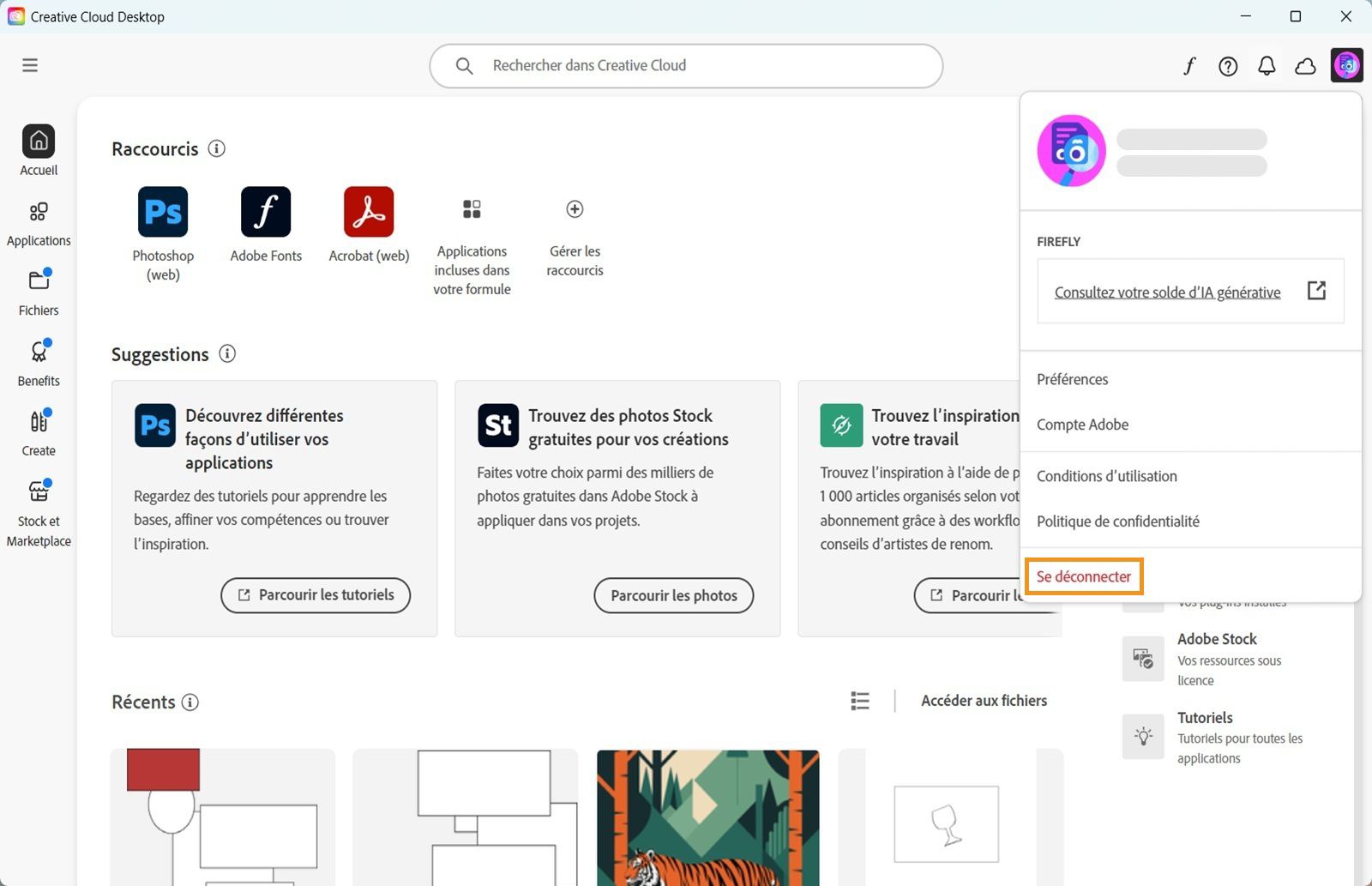This screenshot has height=886, width=1372.
Task: Go to Accueil in the sidebar
Action: click(39, 150)
